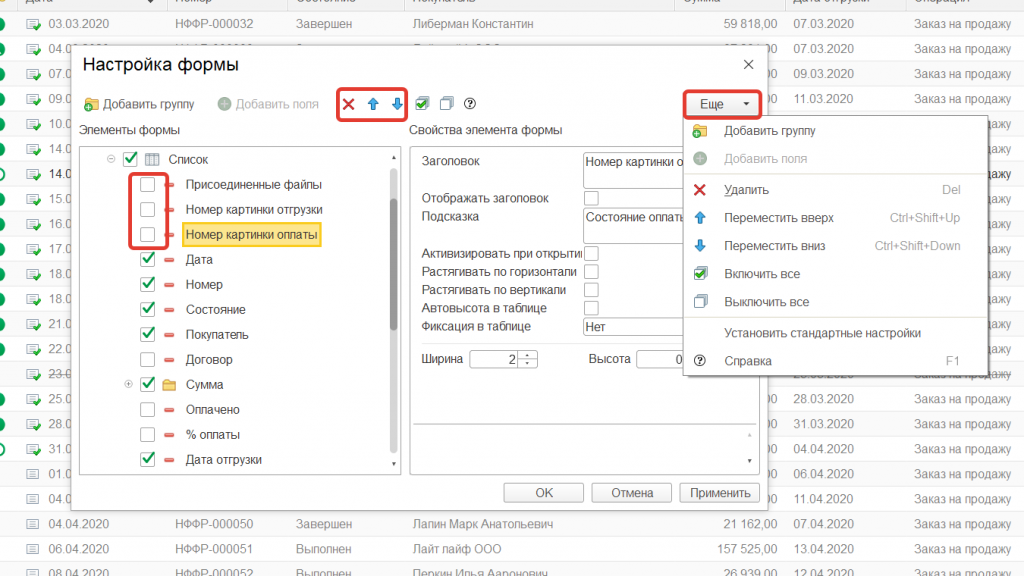Click the blue move-down arrow icon
This screenshot has width=1024, height=576.
pyautogui.click(x=397, y=103)
